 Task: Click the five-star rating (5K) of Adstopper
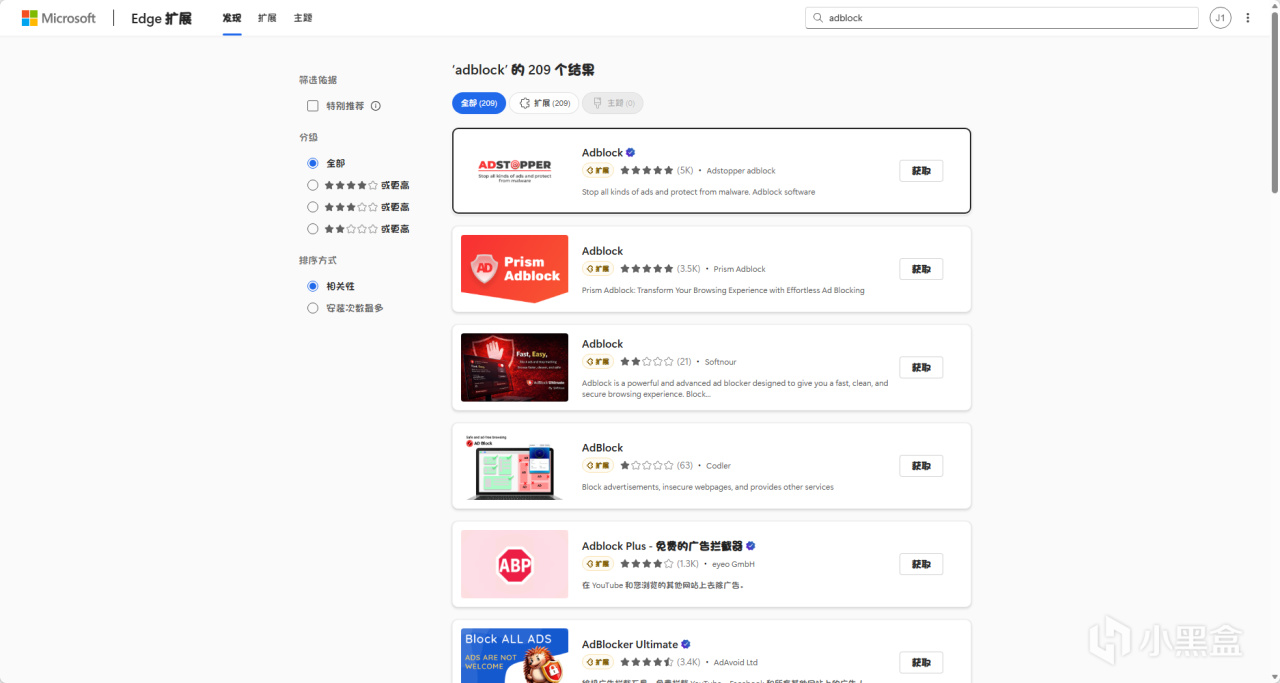[x=656, y=171]
